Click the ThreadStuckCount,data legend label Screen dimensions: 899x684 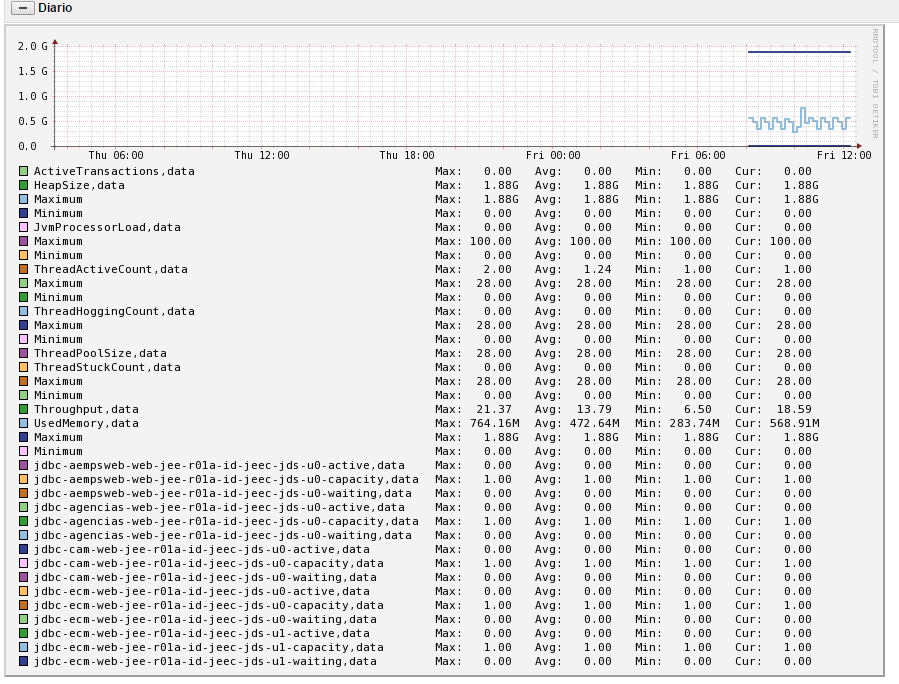click(x=107, y=368)
